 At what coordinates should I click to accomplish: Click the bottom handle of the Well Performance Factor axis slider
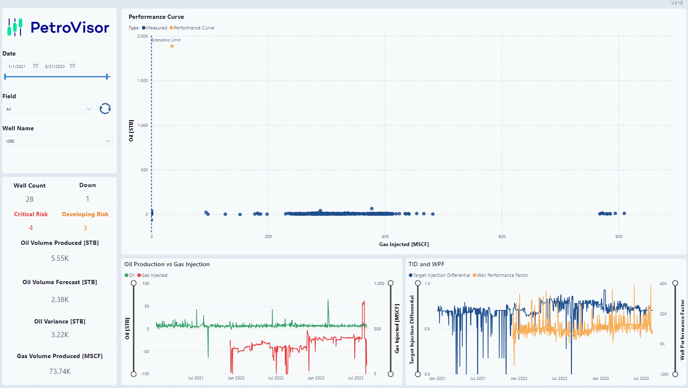coord(675,374)
